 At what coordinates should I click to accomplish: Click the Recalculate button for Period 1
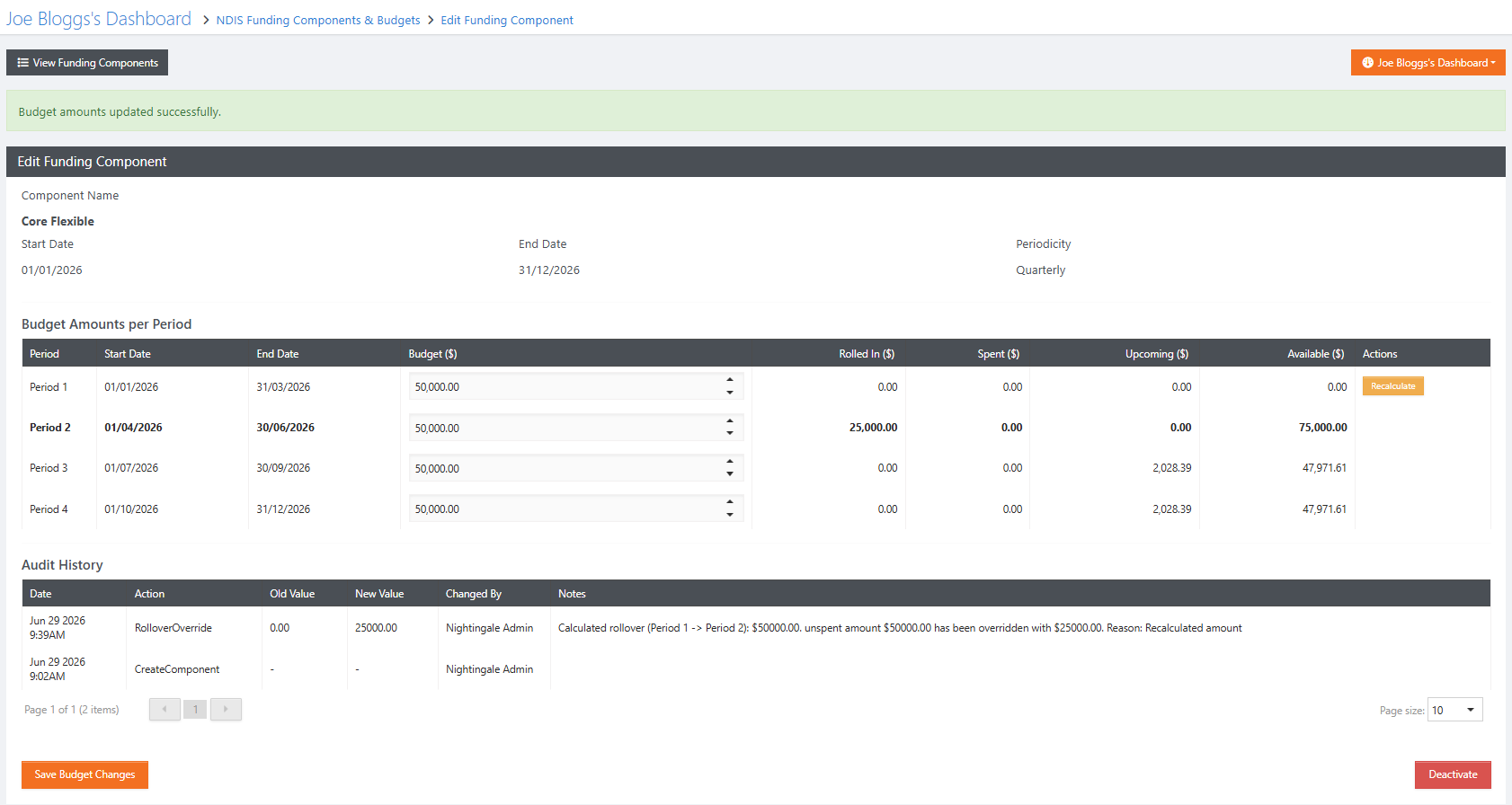click(1392, 386)
